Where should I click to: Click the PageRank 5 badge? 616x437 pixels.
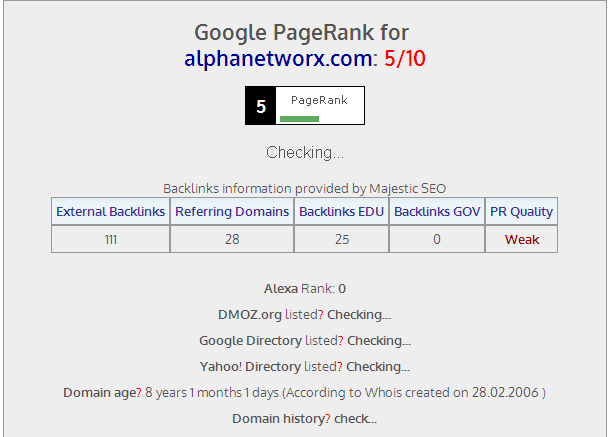(x=305, y=106)
